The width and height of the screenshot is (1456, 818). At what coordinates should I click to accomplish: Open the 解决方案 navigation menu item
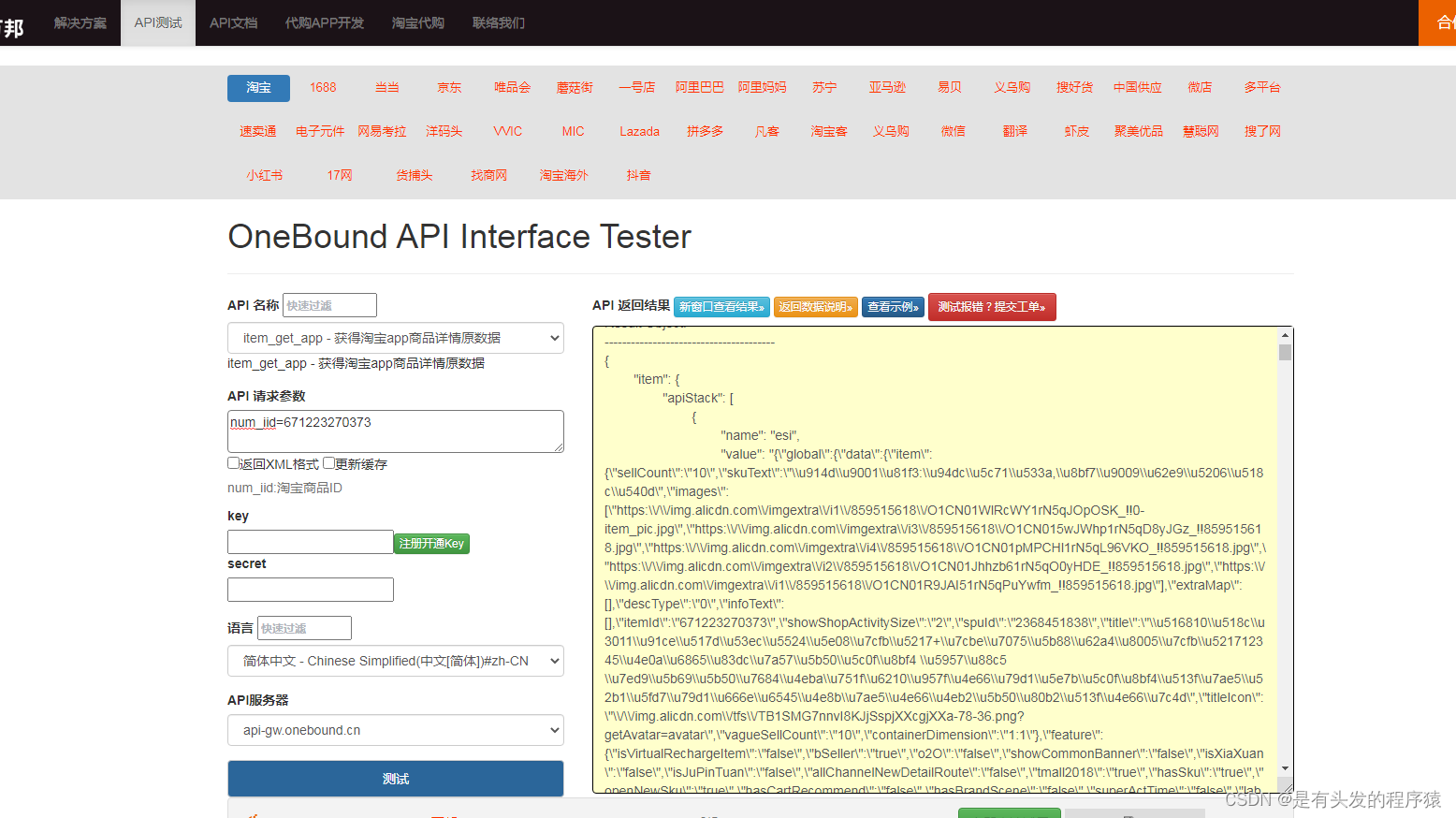[80, 22]
